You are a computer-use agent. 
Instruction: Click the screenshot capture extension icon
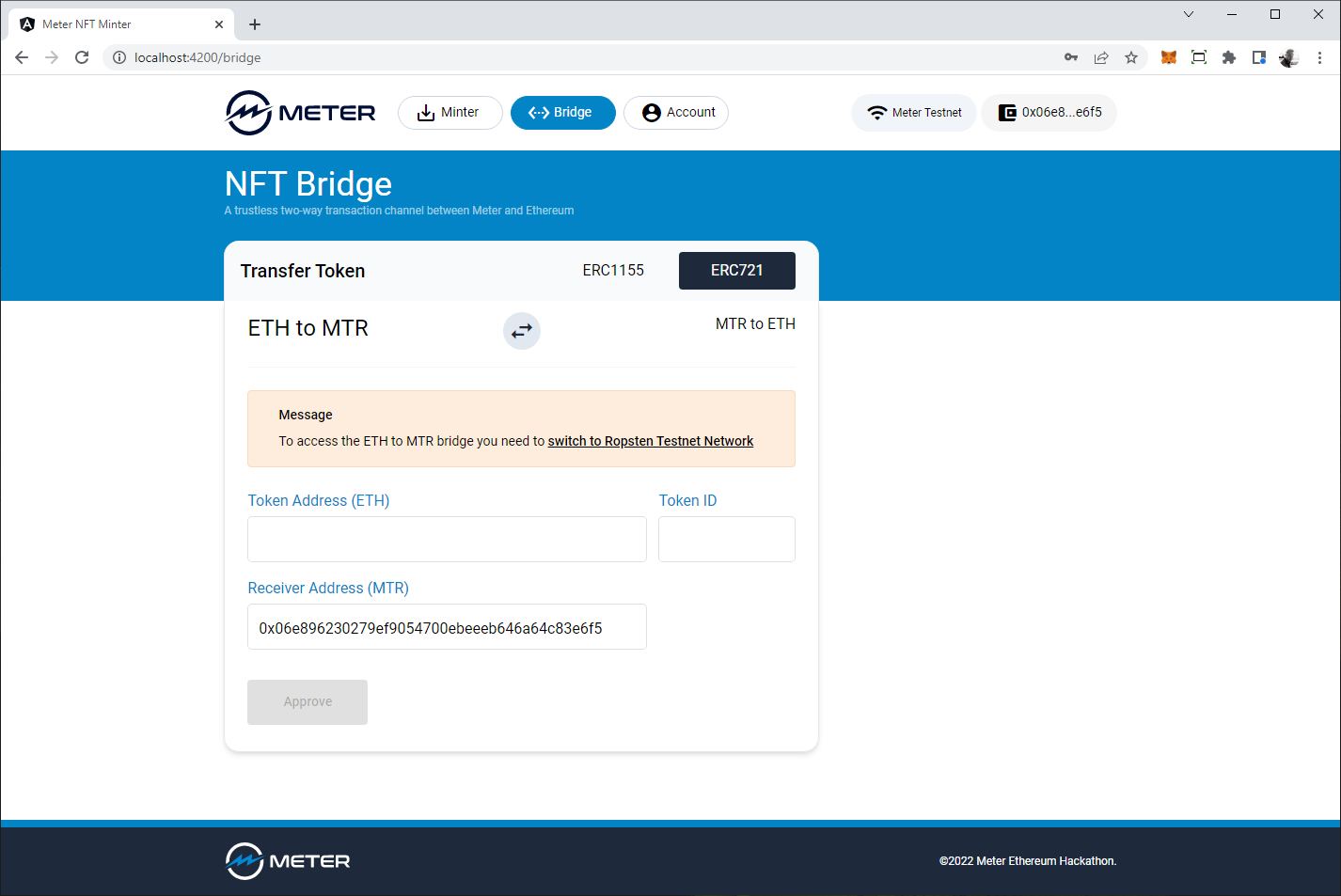[1199, 57]
